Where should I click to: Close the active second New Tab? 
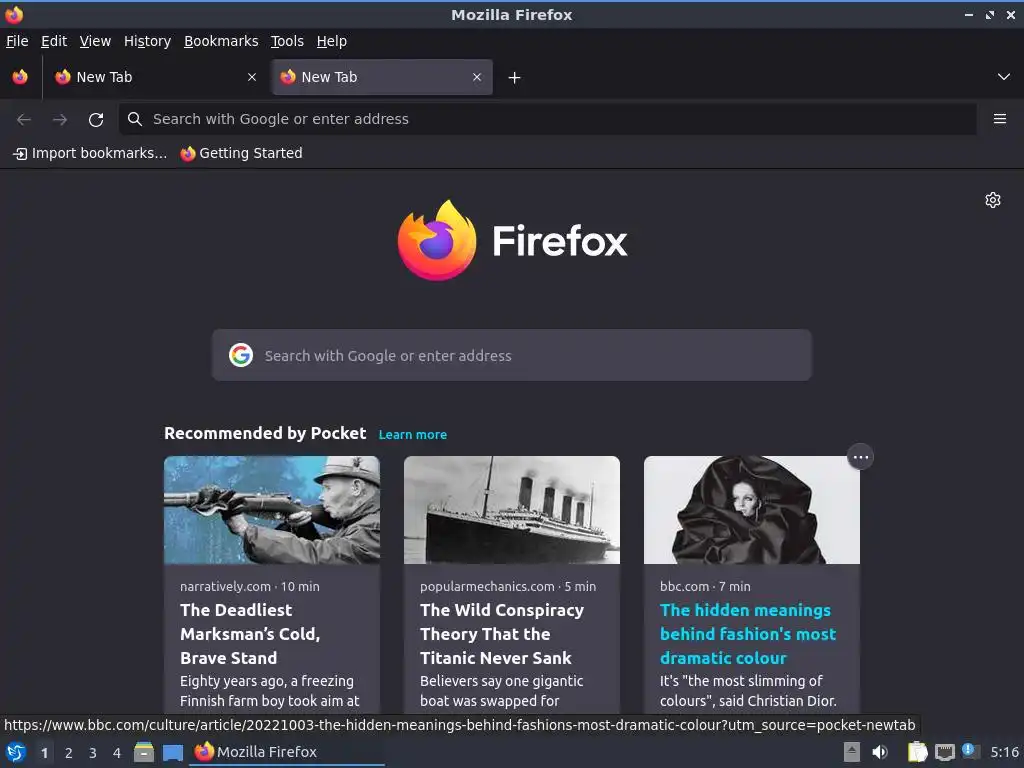coord(477,77)
